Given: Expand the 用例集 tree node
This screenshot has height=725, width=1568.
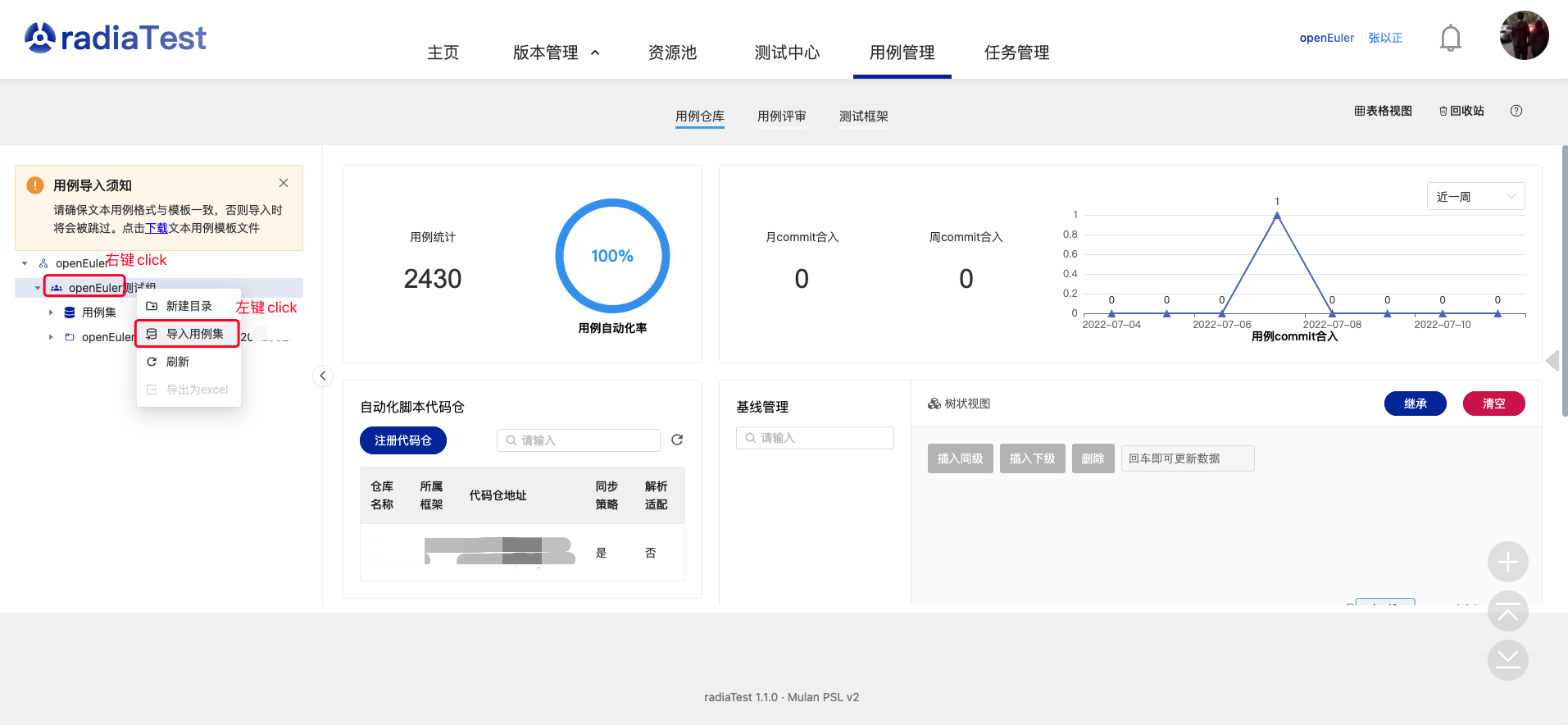Looking at the screenshot, I should point(51,312).
